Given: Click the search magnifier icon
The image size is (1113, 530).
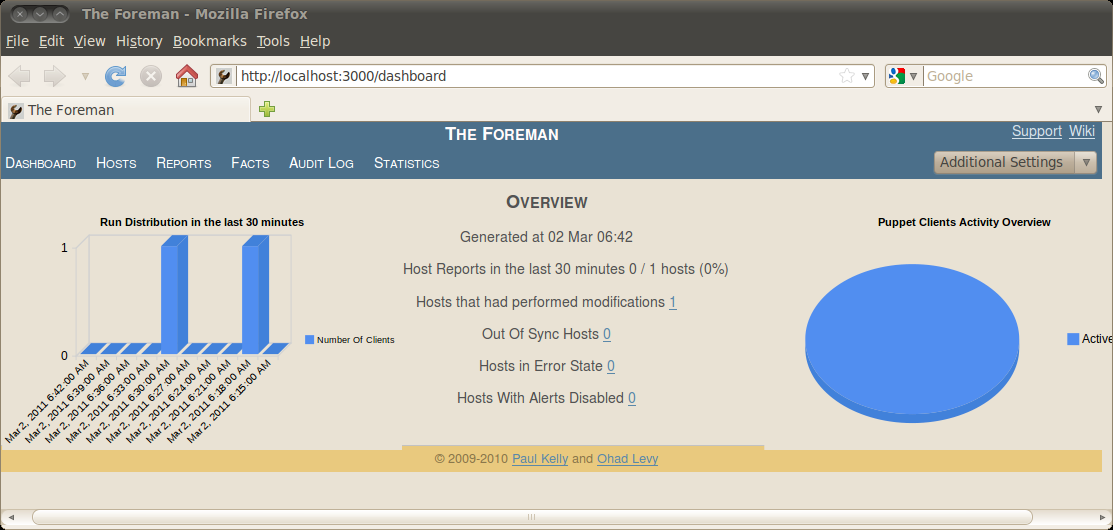Looking at the screenshot, I should [1096, 76].
